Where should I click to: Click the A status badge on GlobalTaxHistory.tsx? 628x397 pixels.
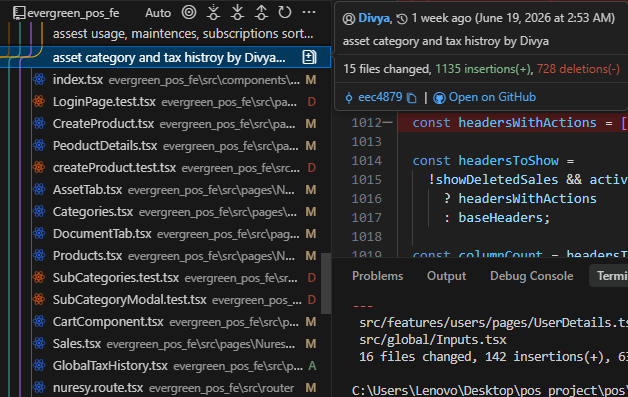tap(312, 366)
